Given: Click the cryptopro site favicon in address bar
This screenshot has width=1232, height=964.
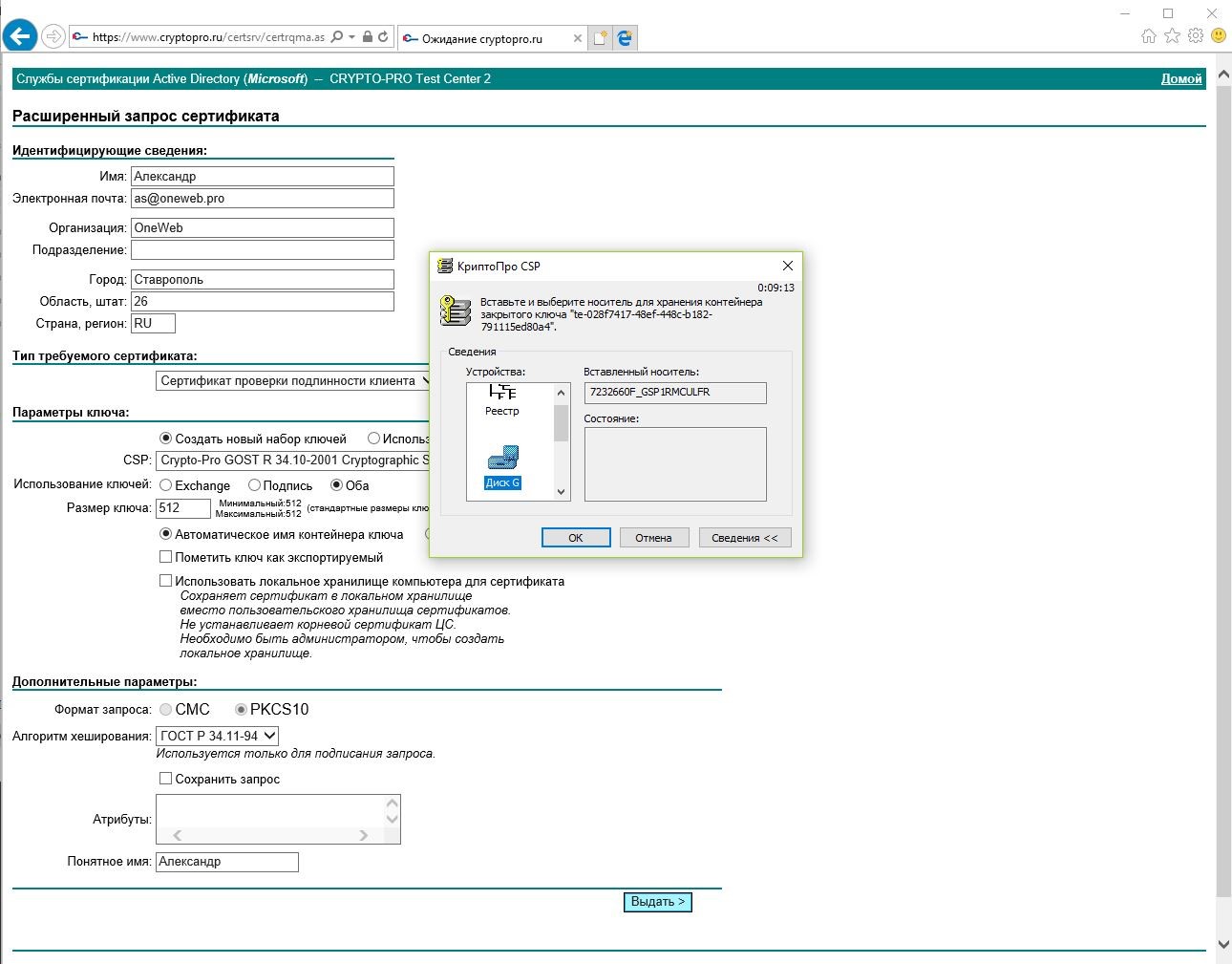Looking at the screenshot, I should coord(81,37).
